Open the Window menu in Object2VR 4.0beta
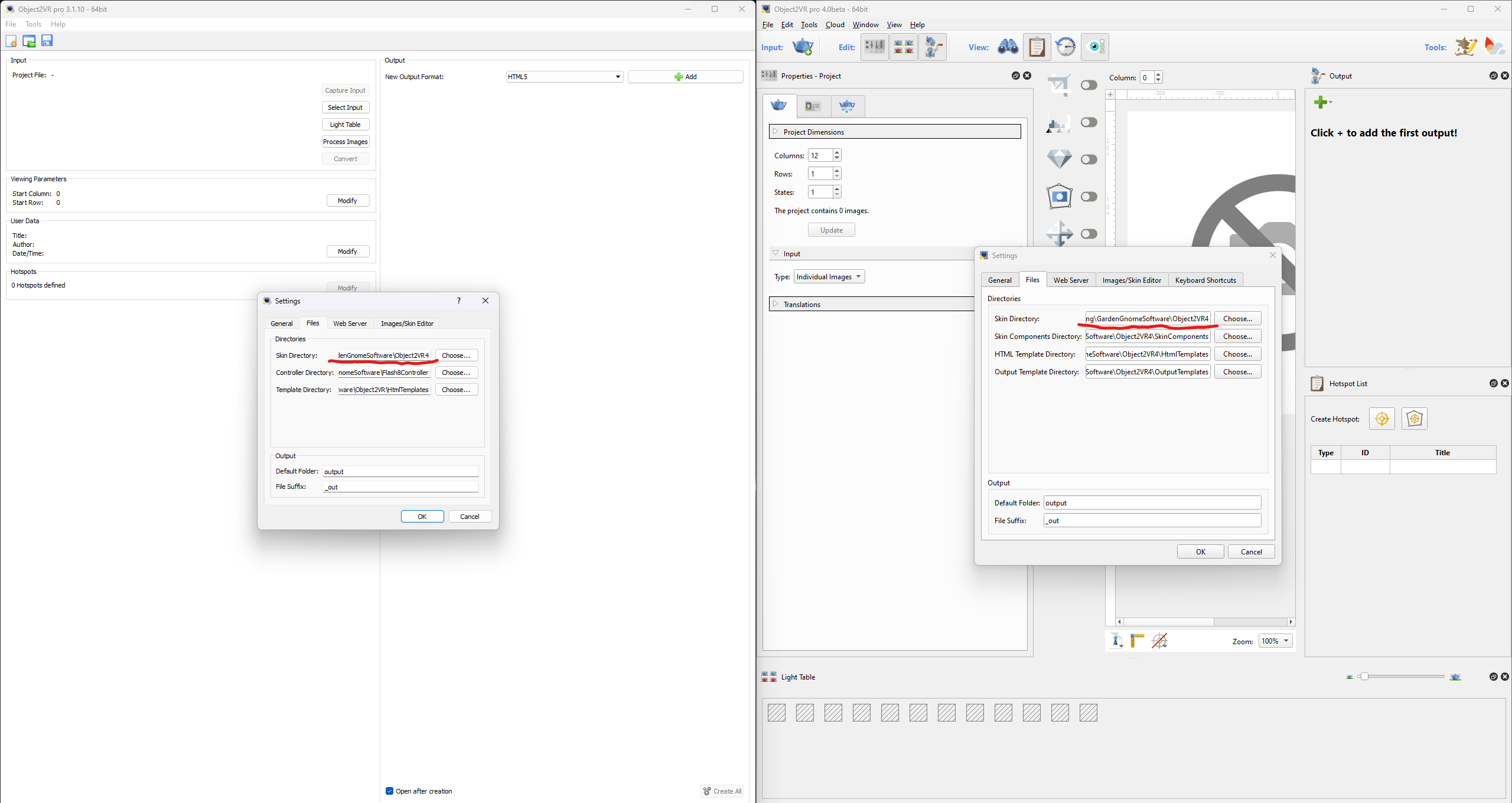 865,25
